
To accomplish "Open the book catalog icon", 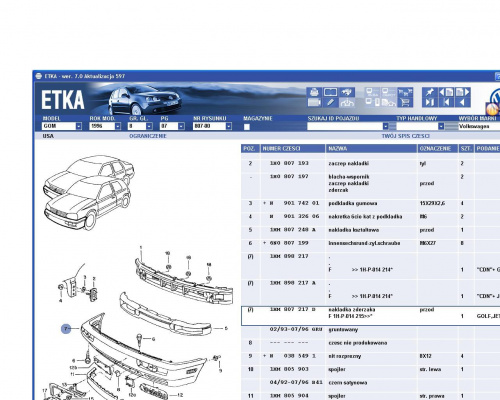I will click(330, 92).
